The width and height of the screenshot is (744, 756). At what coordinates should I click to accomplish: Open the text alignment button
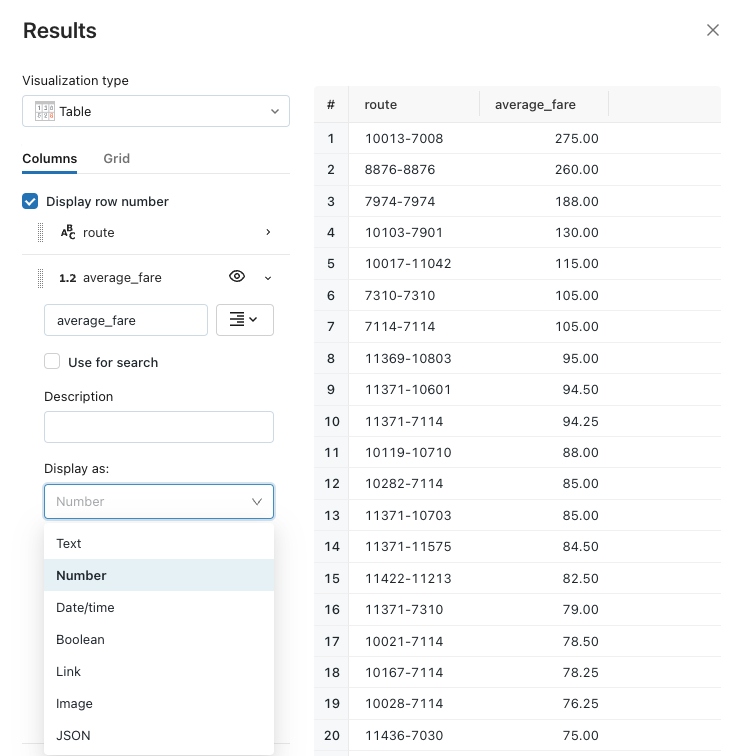(x=244, y=320)
